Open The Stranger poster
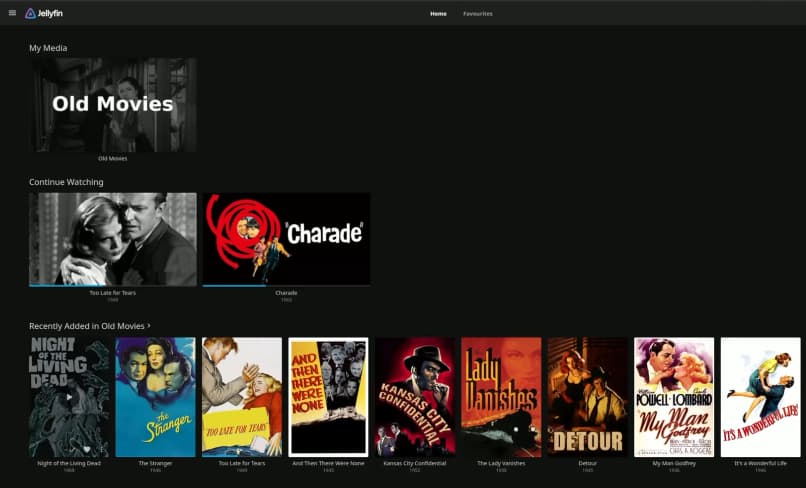This screenshot has height=488, width=806. pos(156,397)
